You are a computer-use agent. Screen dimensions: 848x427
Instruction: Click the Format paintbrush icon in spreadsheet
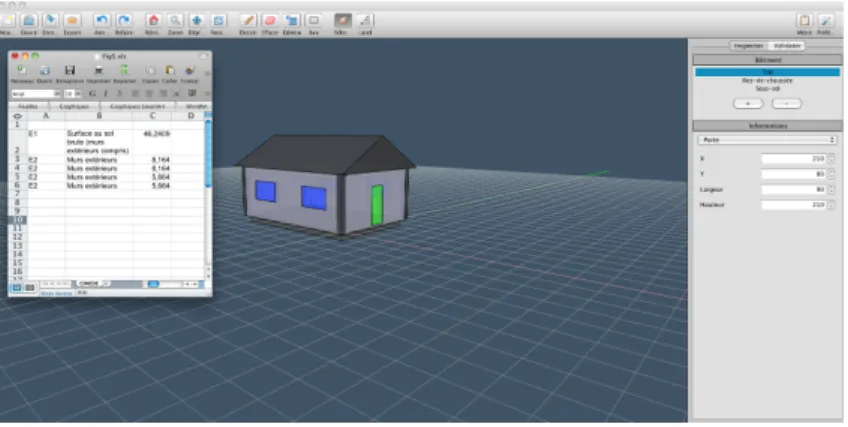click(x=190, y=70)
